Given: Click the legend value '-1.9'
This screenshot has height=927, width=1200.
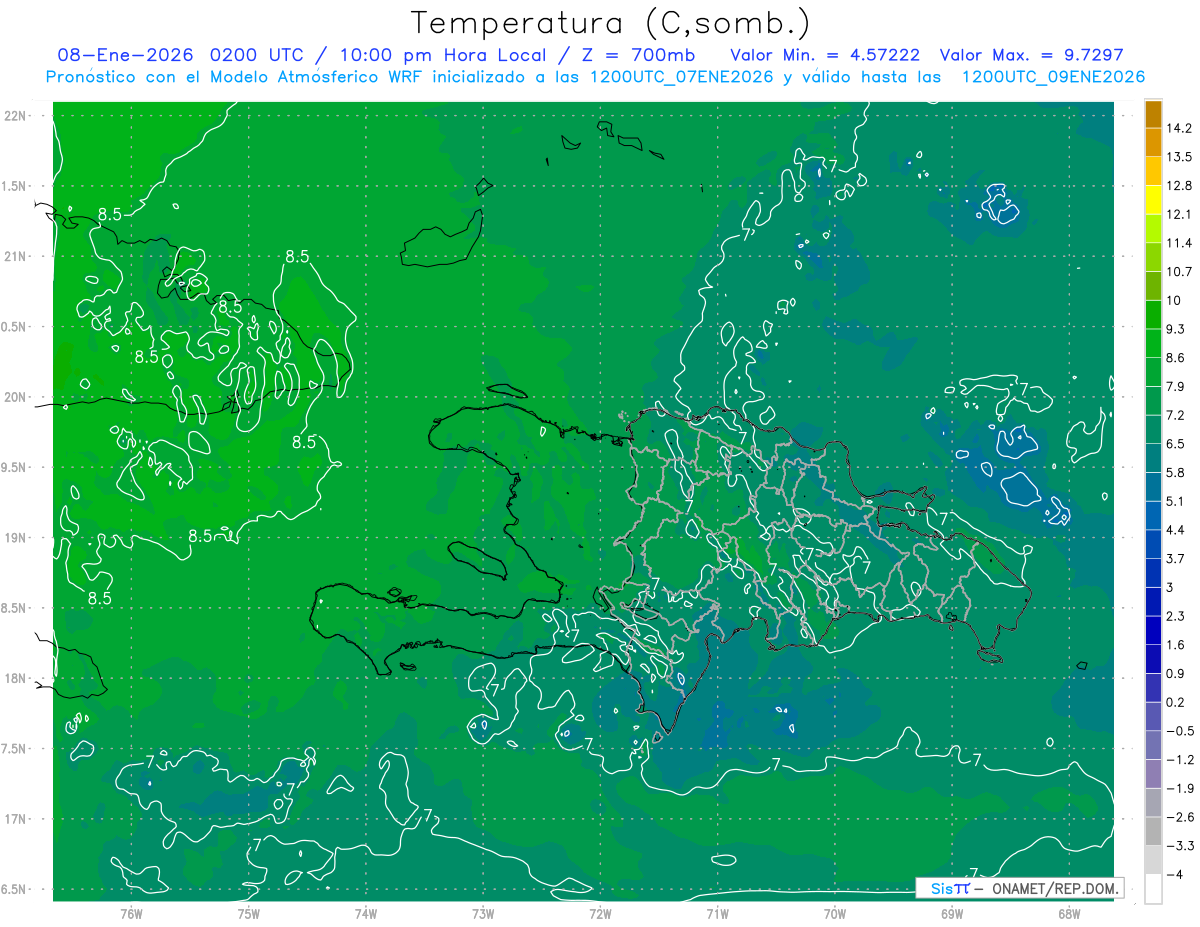Looking at the screenshot, I should click(x=1179, y=789).
